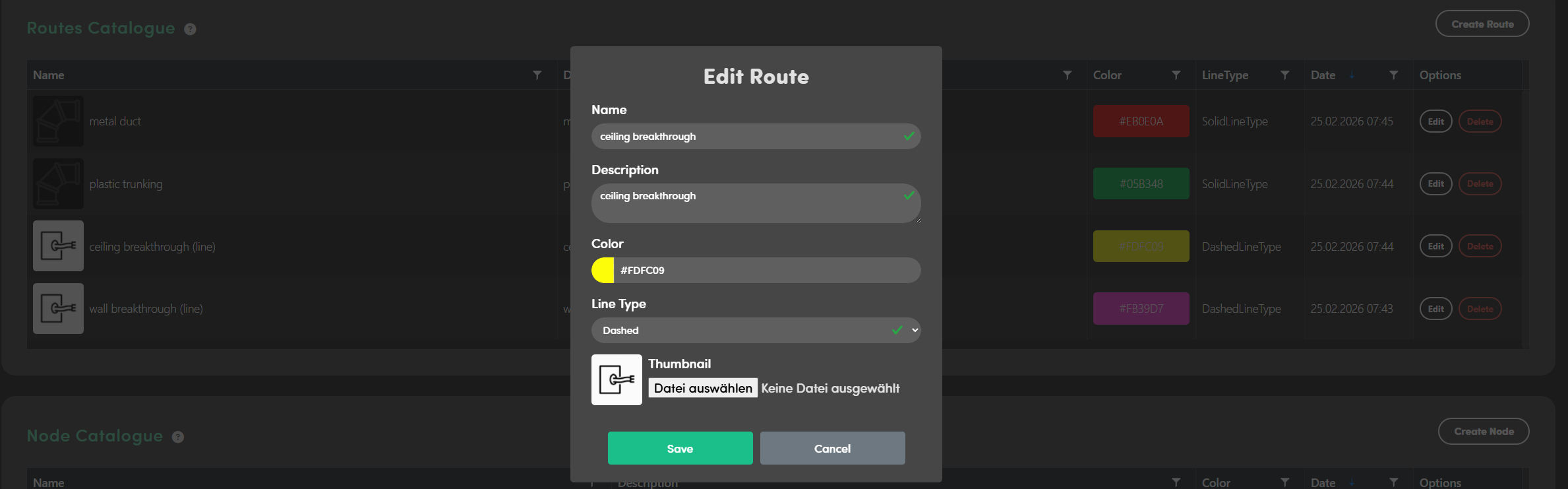Open the Name column filter icon
Viewport: 1568px width, 489px height.
[537, 75]
